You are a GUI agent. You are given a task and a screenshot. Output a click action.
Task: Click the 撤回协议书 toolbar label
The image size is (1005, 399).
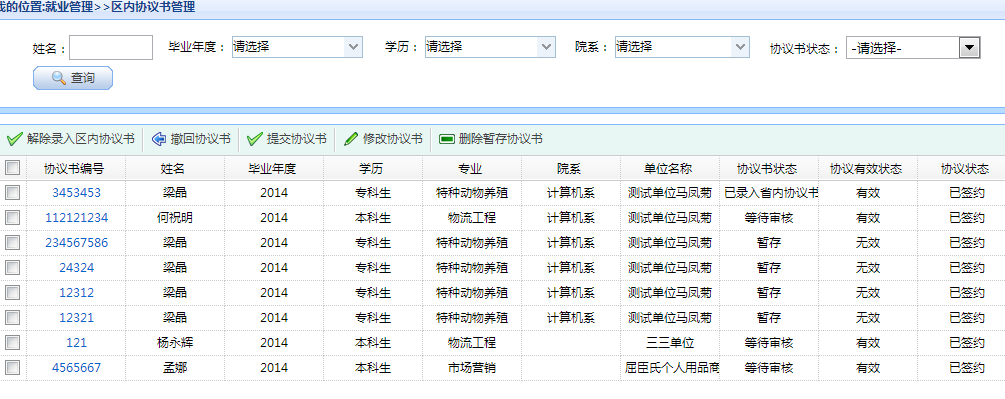pos(201,139)
